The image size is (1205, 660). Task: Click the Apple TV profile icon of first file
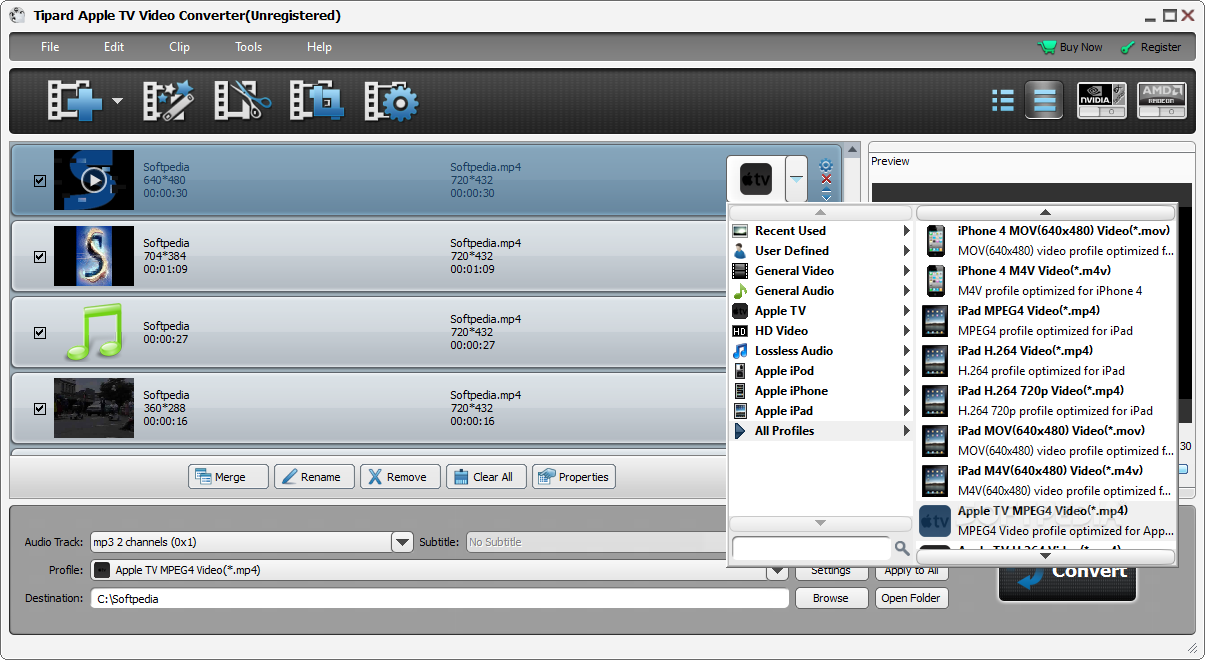756,180
